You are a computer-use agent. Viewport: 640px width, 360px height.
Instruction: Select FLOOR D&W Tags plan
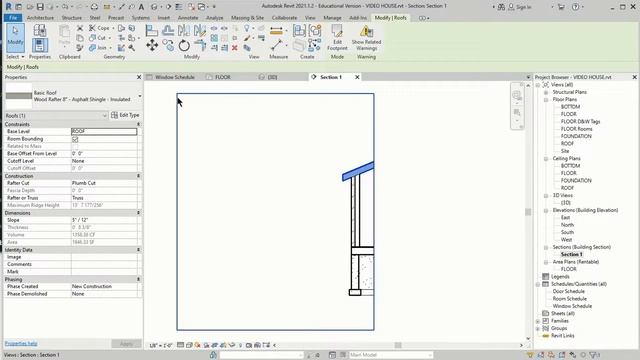coord(580,122)
